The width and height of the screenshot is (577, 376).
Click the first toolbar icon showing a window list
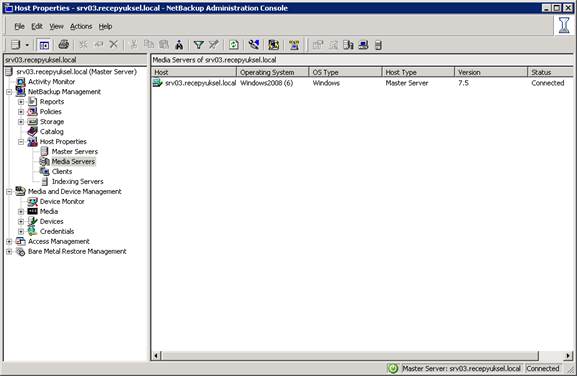(15, 45)
